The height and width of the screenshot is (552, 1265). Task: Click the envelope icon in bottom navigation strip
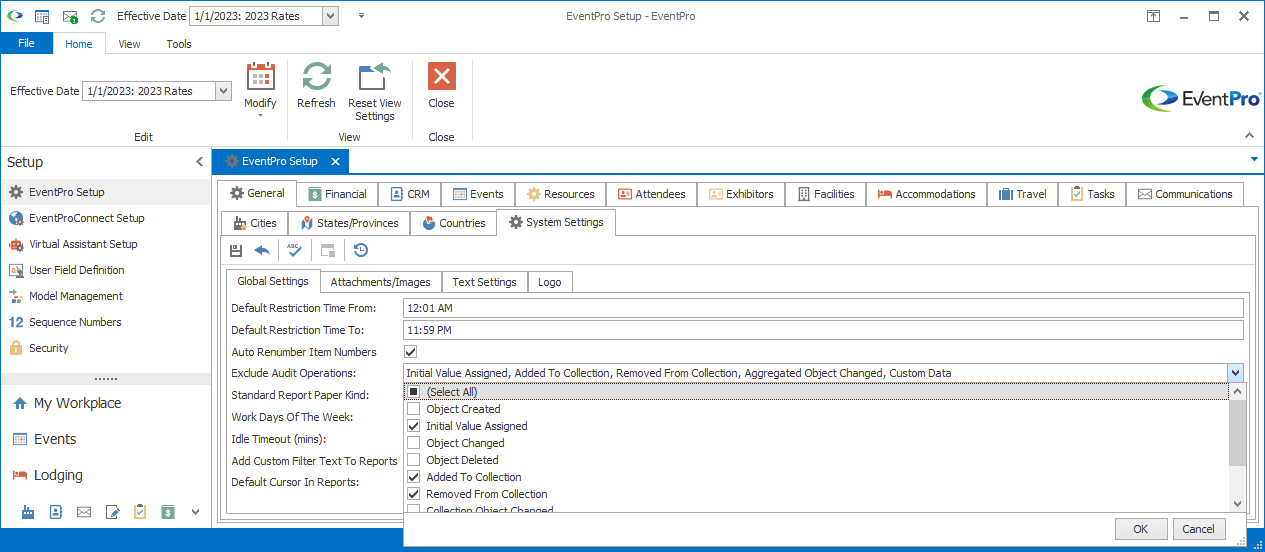(84, 512)
